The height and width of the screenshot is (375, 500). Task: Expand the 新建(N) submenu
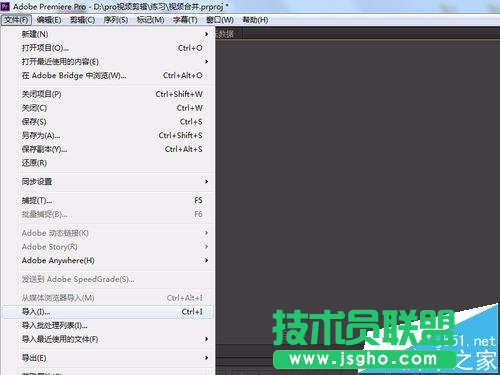pyautogui.click(x=107, y=34)
